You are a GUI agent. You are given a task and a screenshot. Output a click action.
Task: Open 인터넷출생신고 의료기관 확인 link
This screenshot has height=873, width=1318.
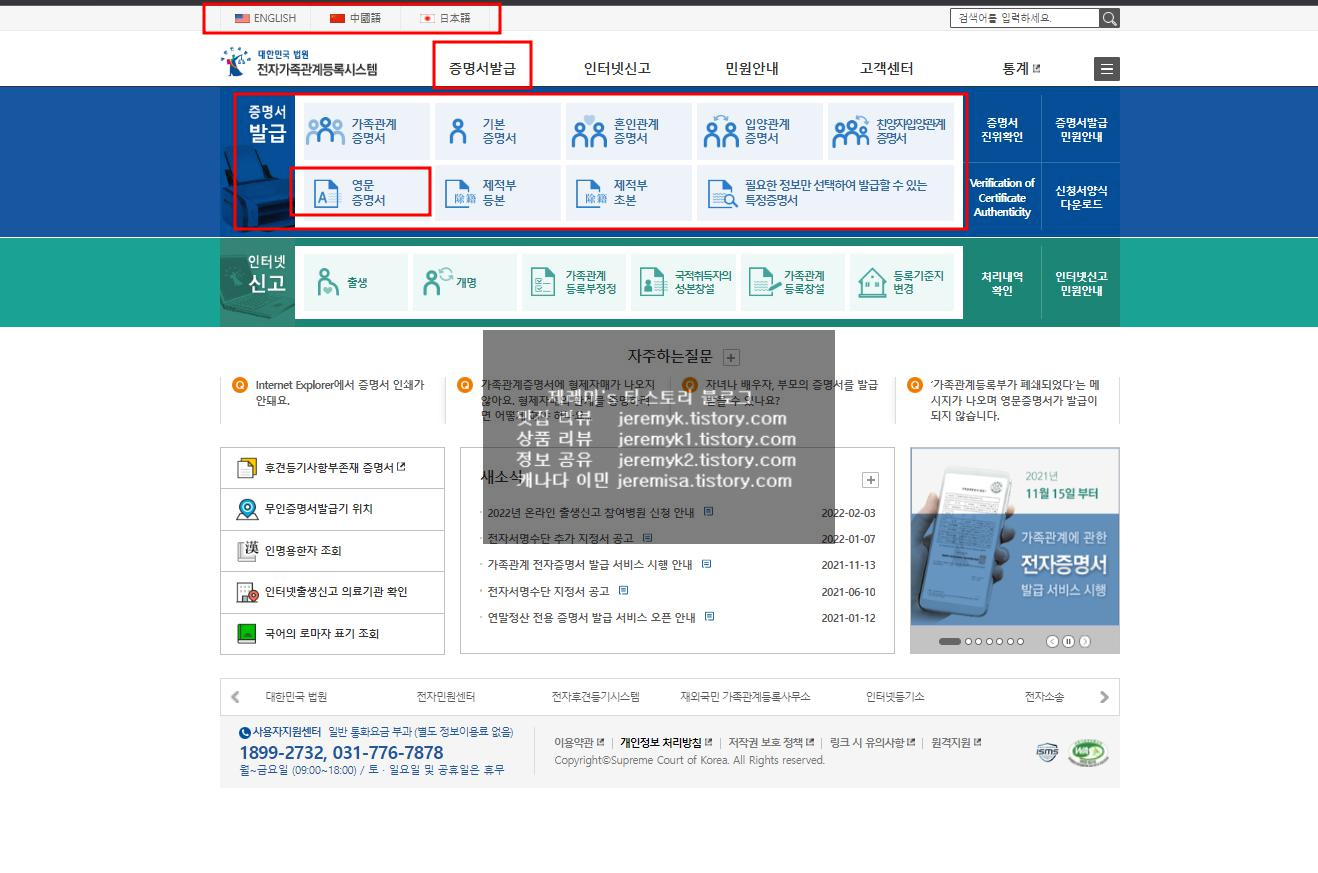point(332,592)
